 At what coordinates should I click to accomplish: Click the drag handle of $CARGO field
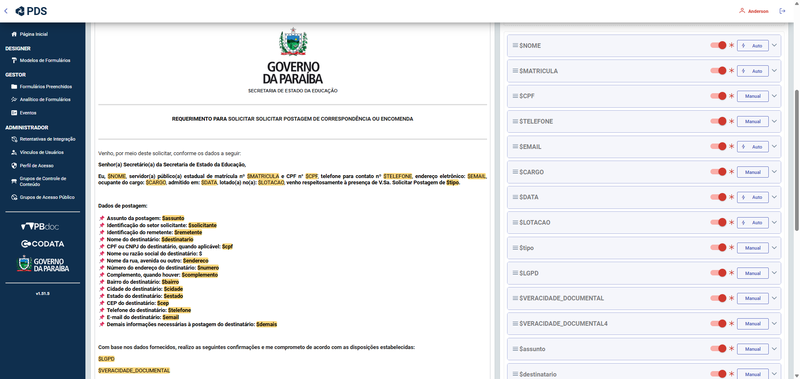[x=515, y=172]
